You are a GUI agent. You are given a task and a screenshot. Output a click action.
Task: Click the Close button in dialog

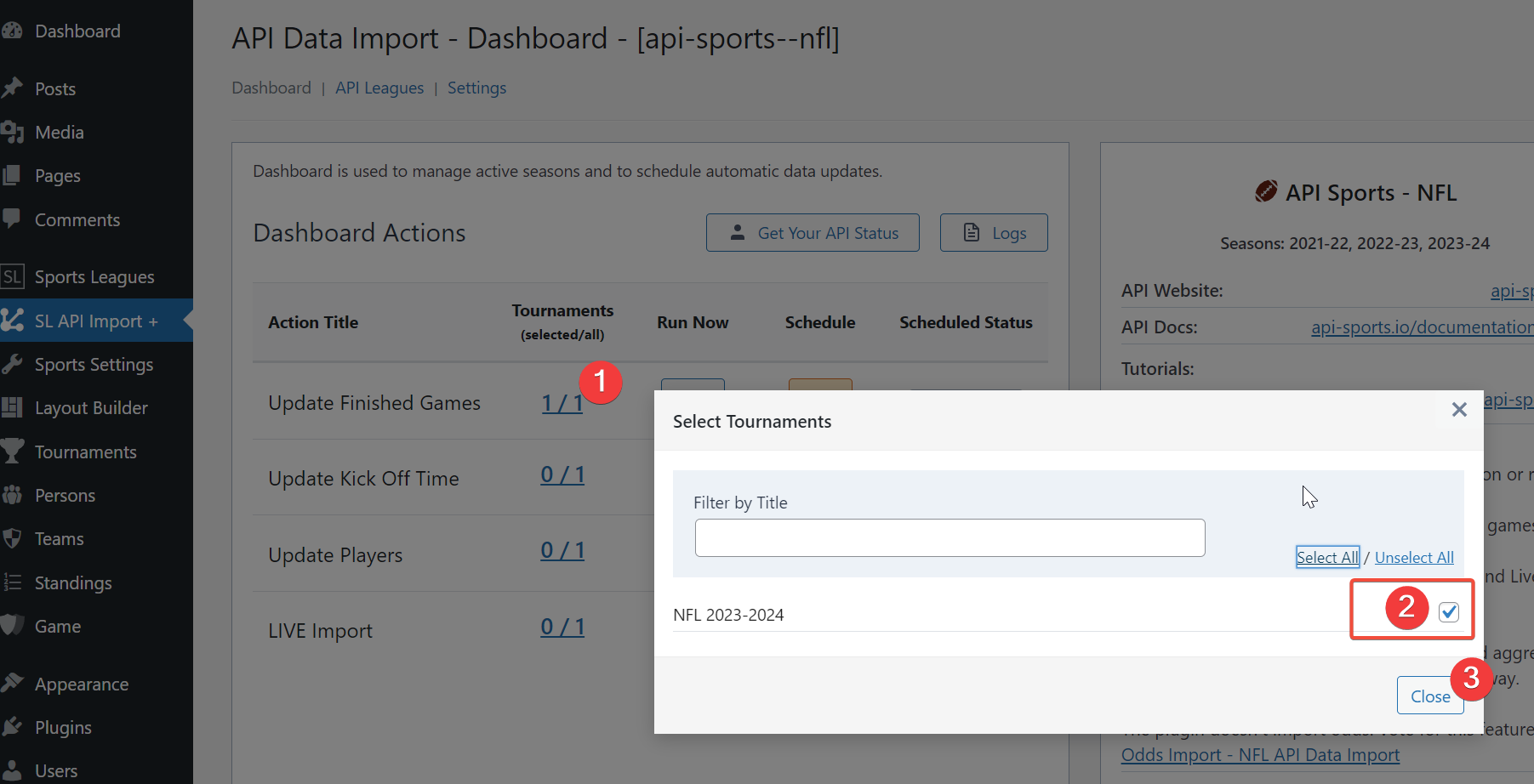point(1430,696)
